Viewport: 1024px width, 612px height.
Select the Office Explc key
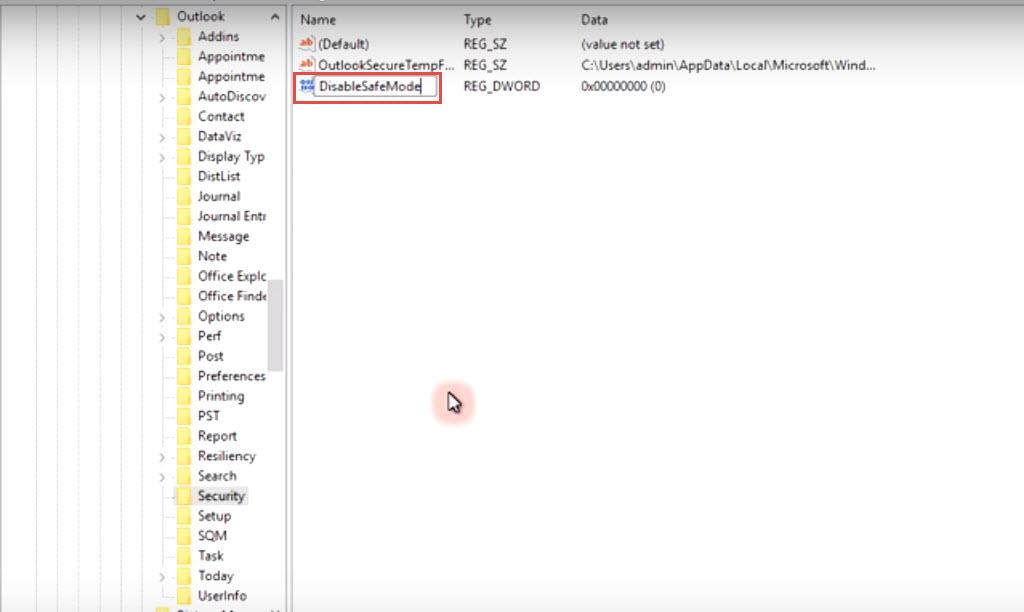pyautogui.click(x=232, y=276)
